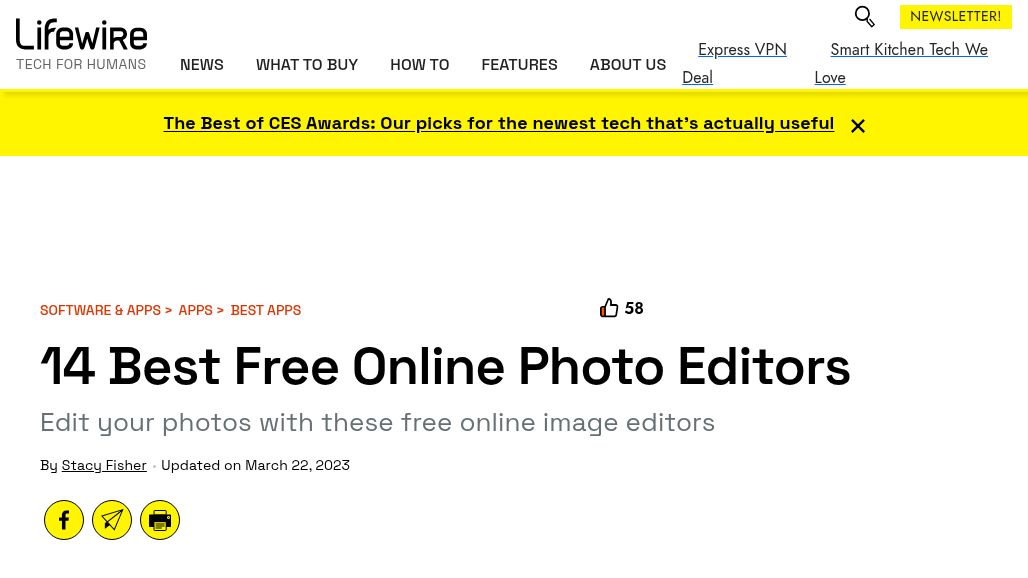Open the ABOUT US menu
The height and width of the screenshot is (578, 1028).
[x=627, y=64]
